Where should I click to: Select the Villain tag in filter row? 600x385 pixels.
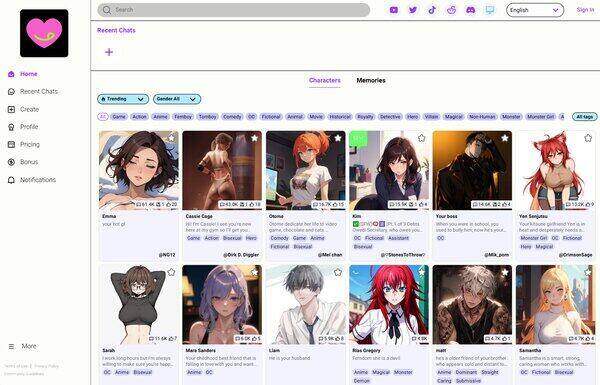pos(431,117)
